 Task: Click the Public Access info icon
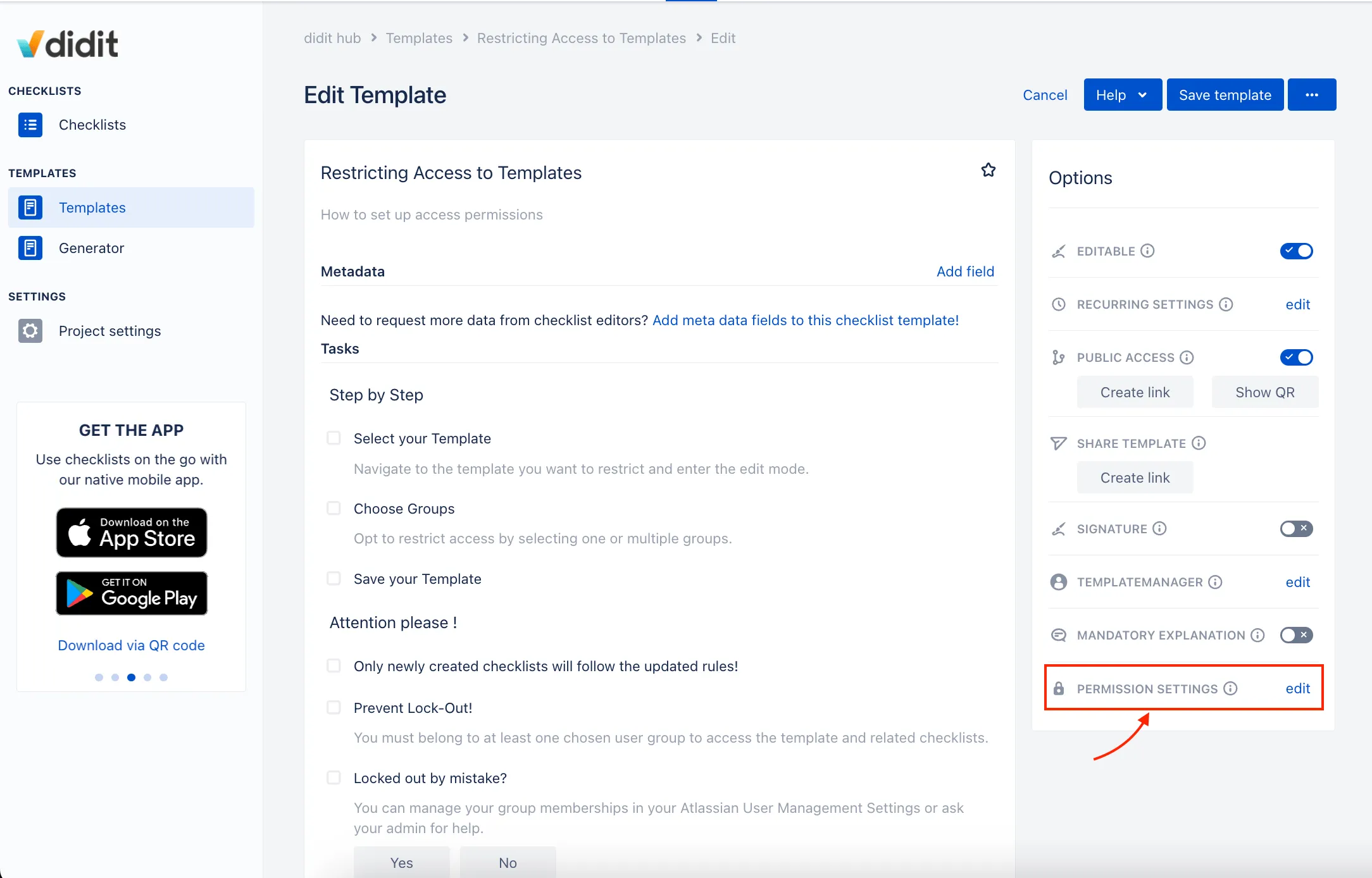point(1187,357)
